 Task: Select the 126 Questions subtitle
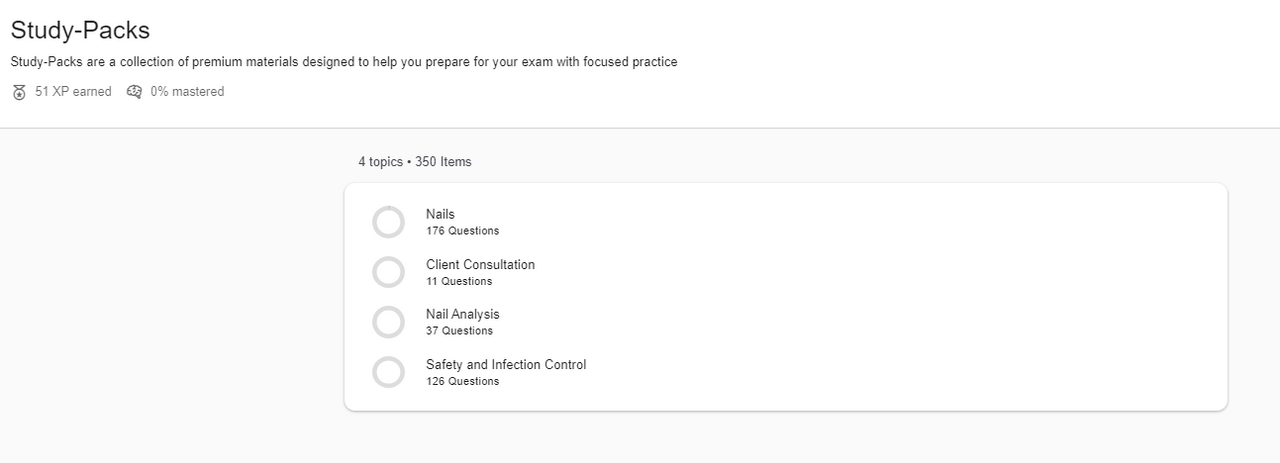pyautogui.click(x=462, y=381)
